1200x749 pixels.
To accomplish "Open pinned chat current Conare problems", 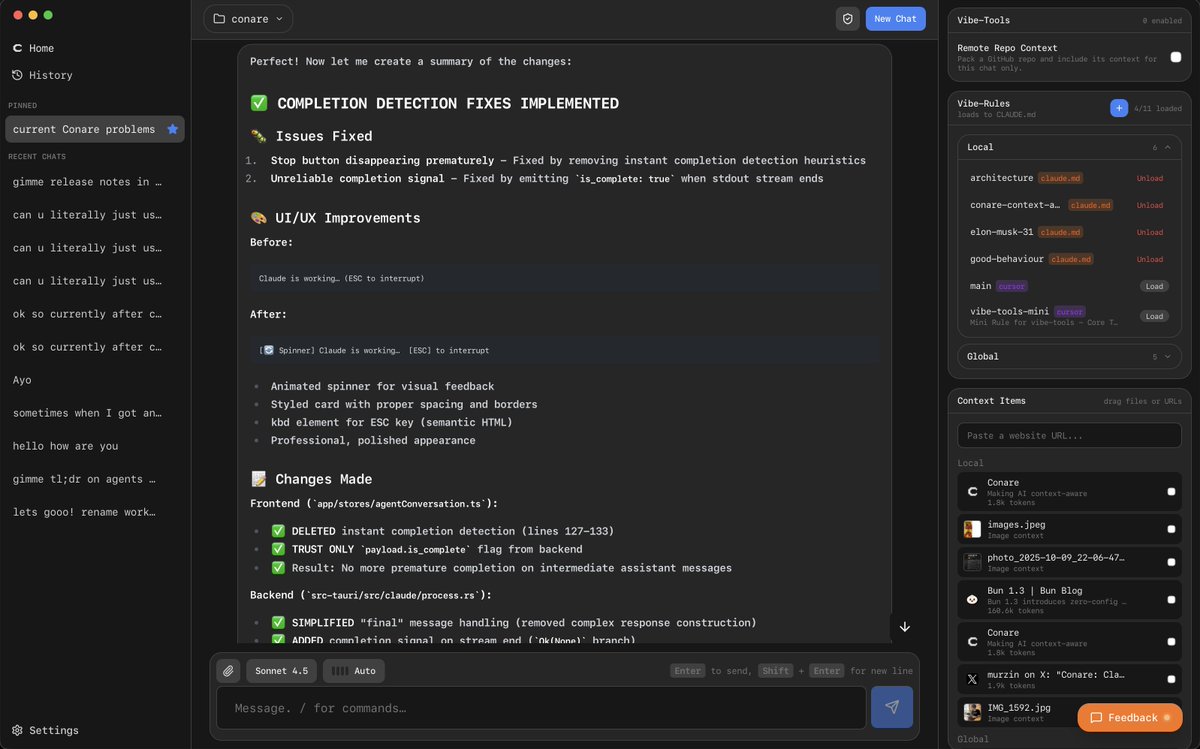I will (94, 129).
